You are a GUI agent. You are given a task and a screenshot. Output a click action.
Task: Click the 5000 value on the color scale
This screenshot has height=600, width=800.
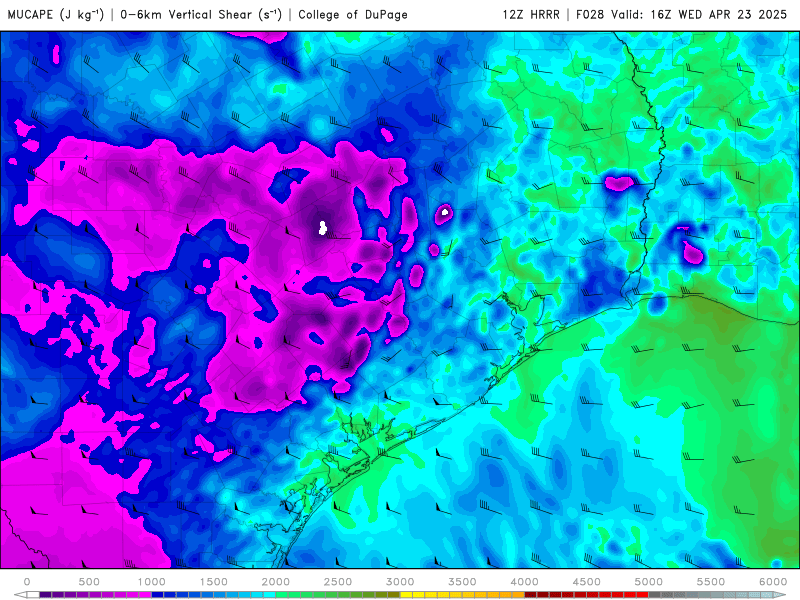[649, 582]
